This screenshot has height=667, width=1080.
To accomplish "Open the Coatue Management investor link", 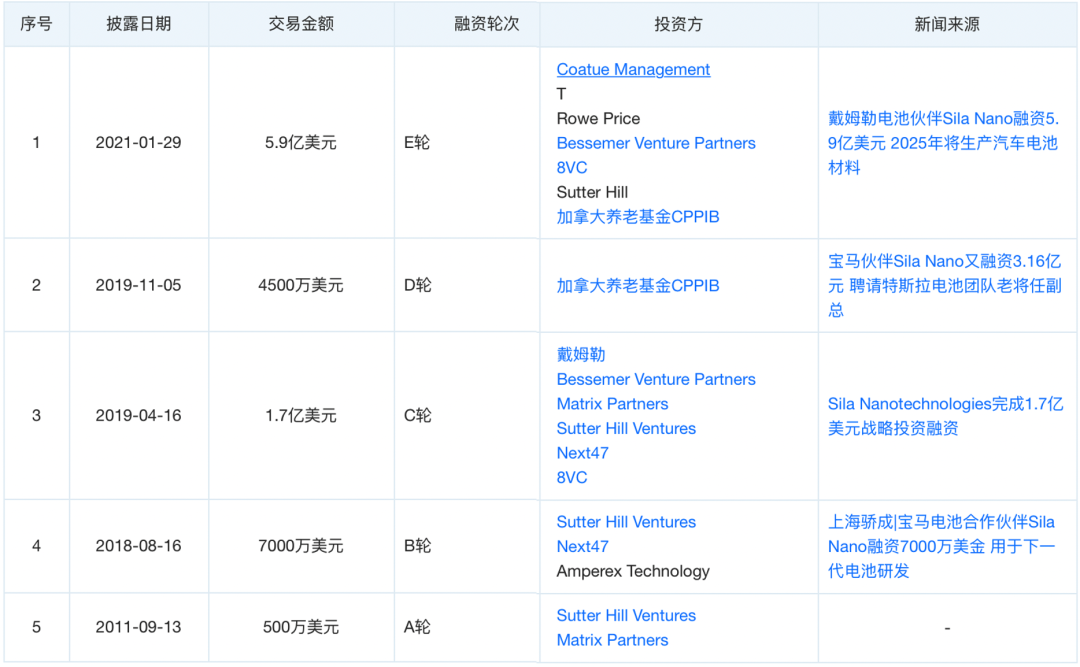I will pos(633,70).
